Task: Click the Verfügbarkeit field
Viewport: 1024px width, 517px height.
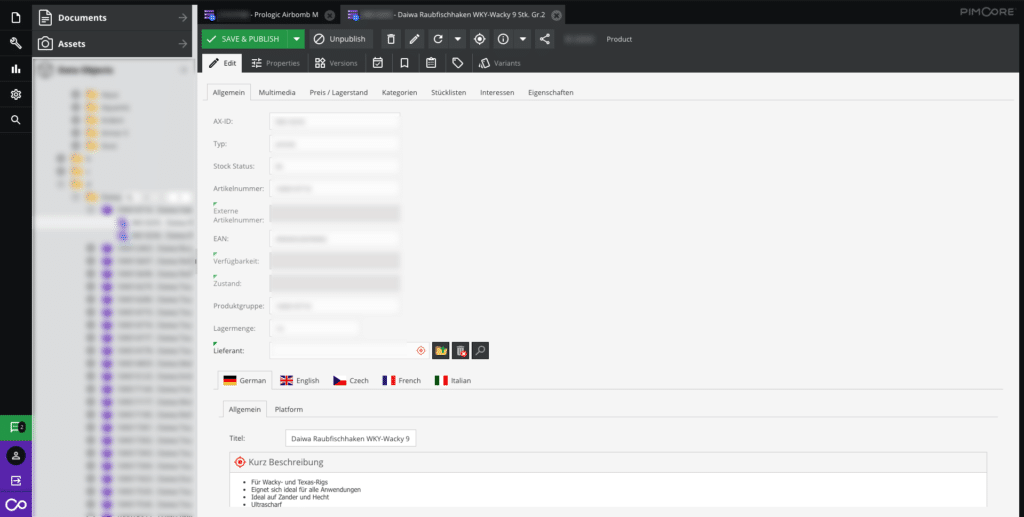Action: tap(334, 261)
